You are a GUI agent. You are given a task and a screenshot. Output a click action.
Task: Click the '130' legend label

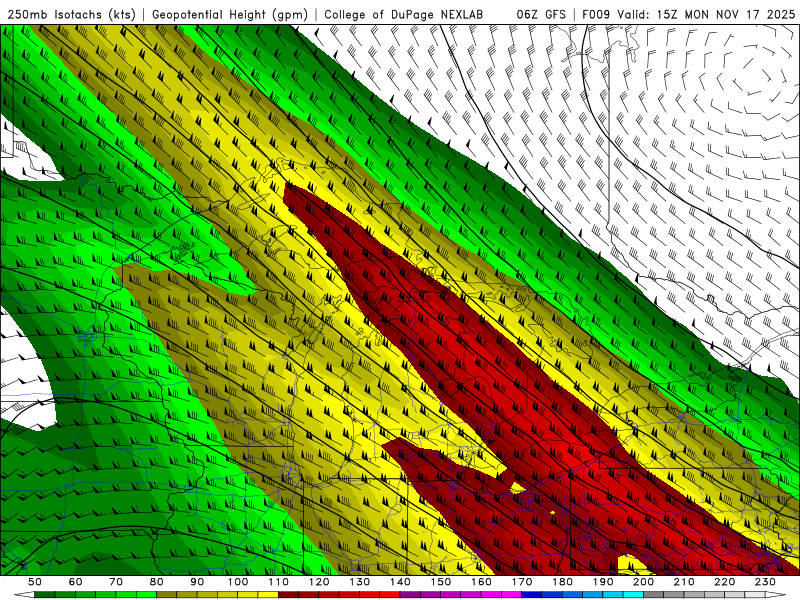click(x=360, y=582)
